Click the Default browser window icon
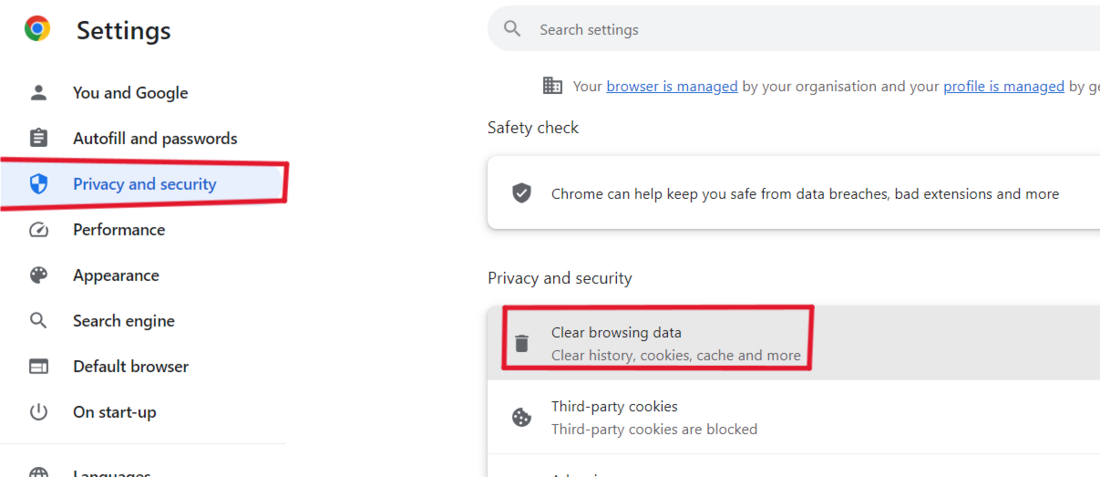 coord(39,367)
